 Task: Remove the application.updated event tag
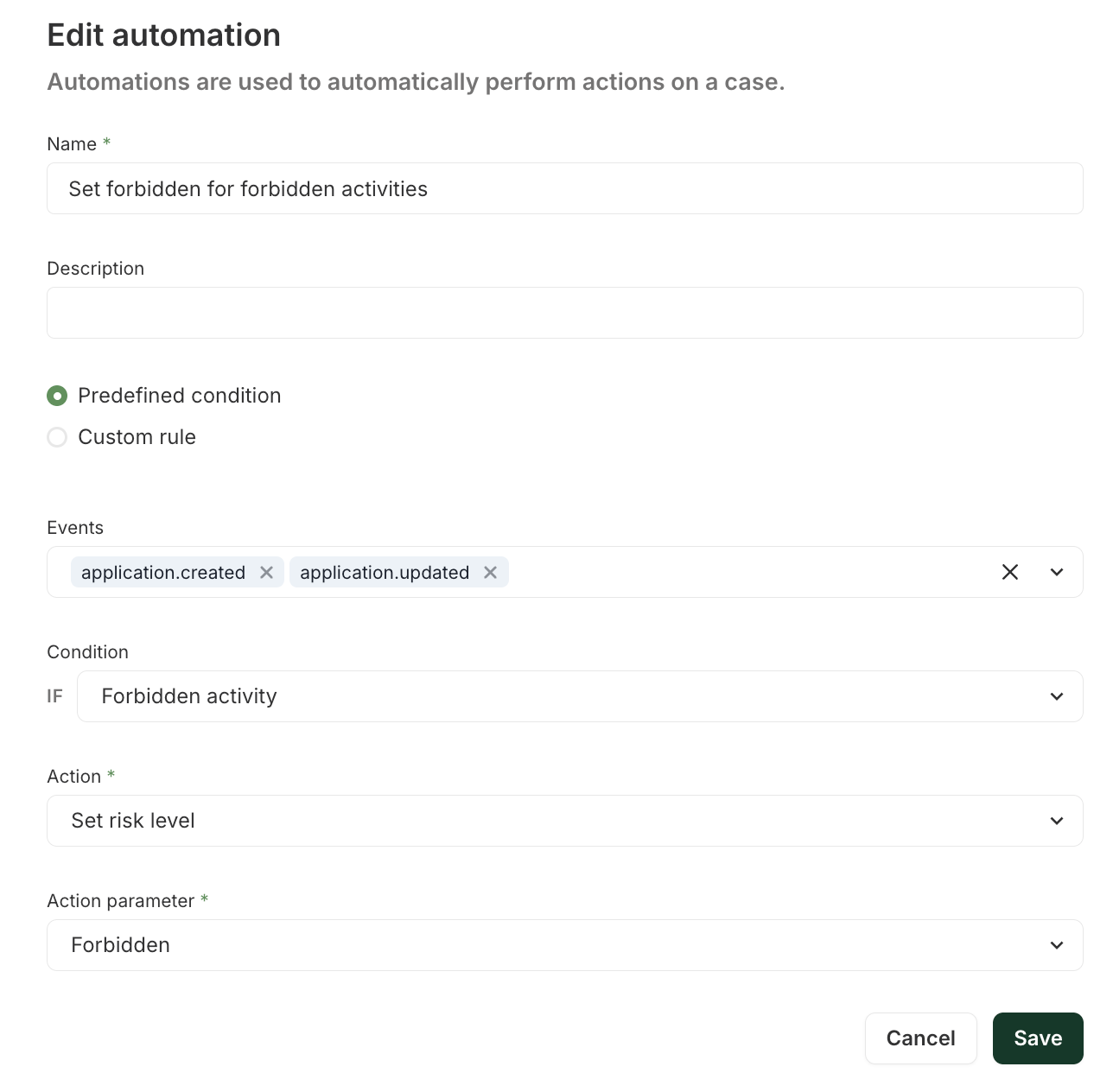[490, 573]
